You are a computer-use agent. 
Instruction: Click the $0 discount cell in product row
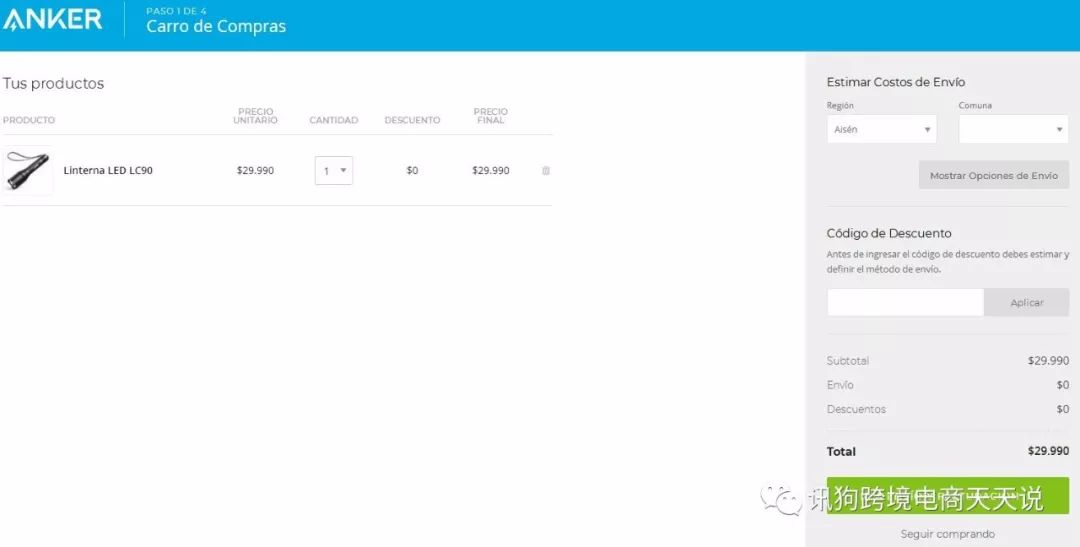[x=412, y=170]
